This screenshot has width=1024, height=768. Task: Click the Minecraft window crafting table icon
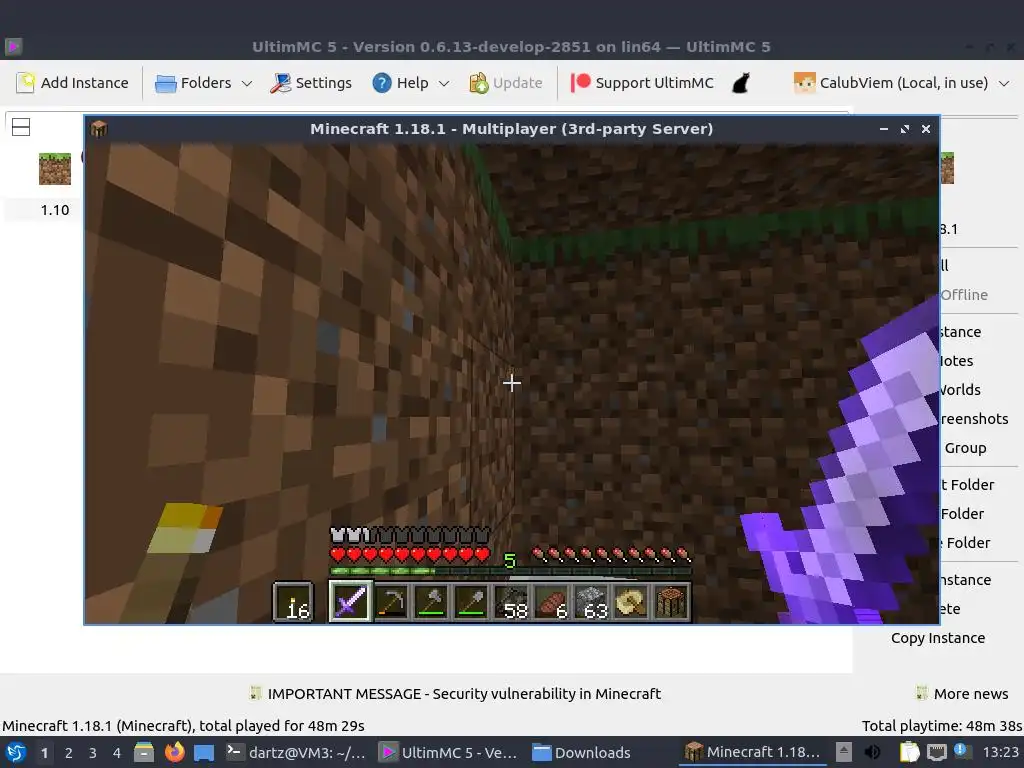tap(99, 129)
